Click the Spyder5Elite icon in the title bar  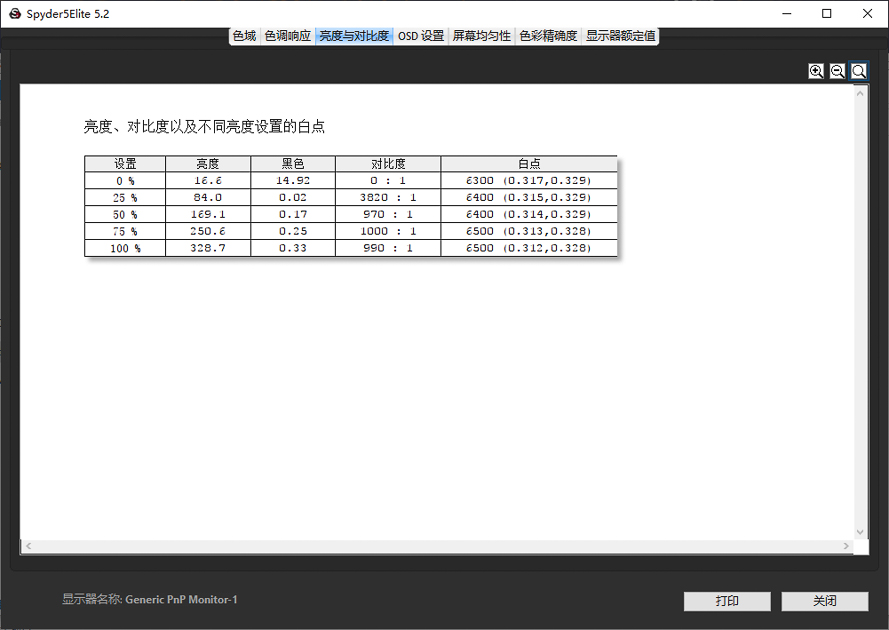tap(13, 13)
